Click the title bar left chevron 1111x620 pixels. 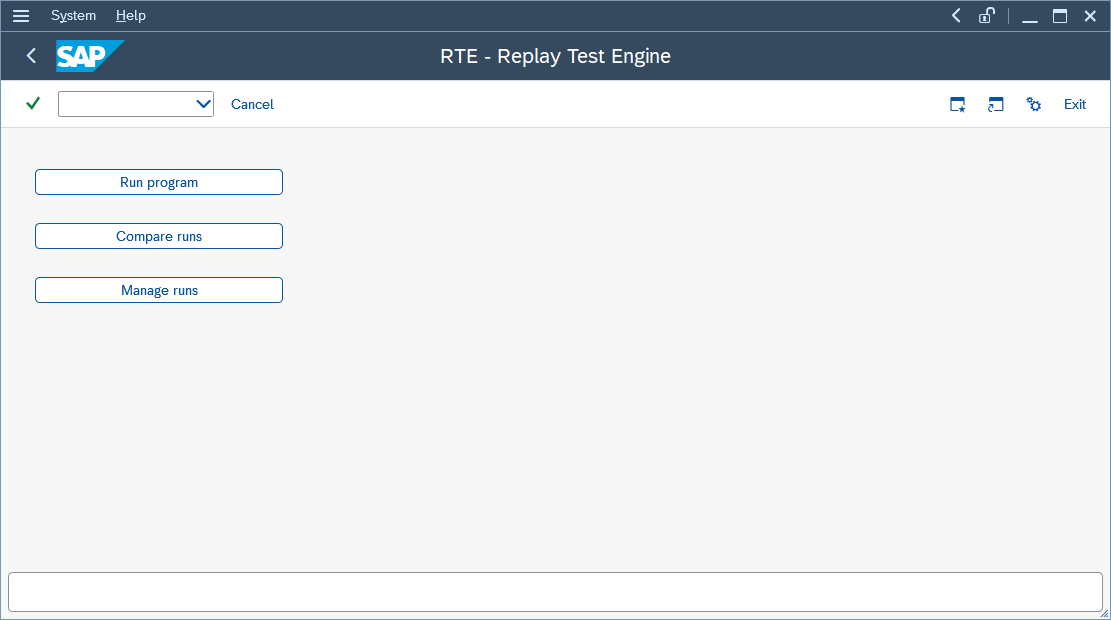[956, 16]
